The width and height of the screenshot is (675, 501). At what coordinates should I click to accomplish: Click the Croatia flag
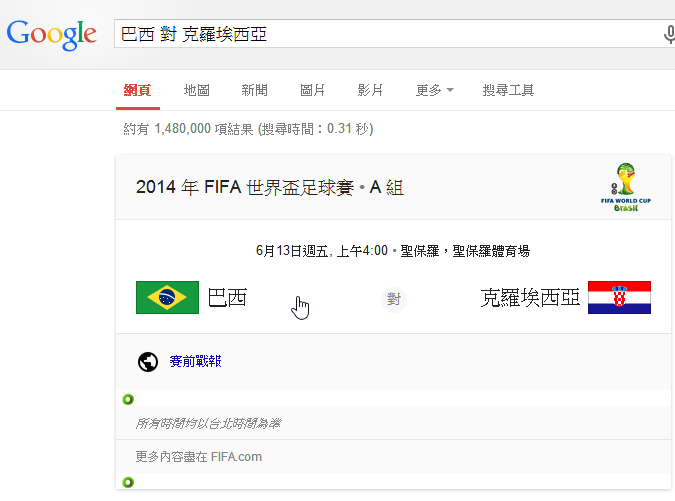(619, 297)
